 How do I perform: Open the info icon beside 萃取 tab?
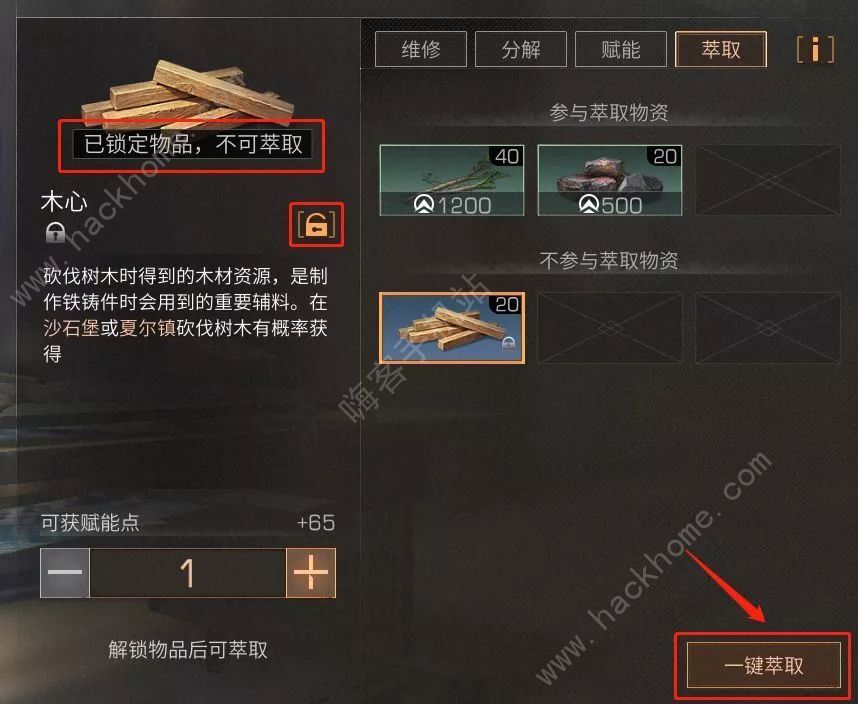click(x=815, y=49)
